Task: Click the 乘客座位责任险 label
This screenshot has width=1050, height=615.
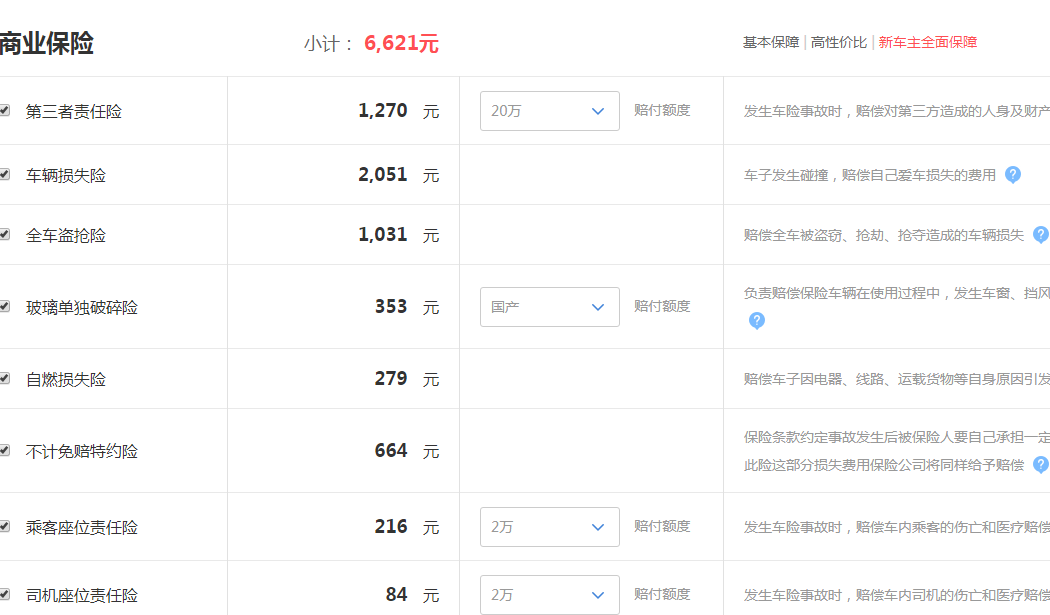Action: click(82, 528)
